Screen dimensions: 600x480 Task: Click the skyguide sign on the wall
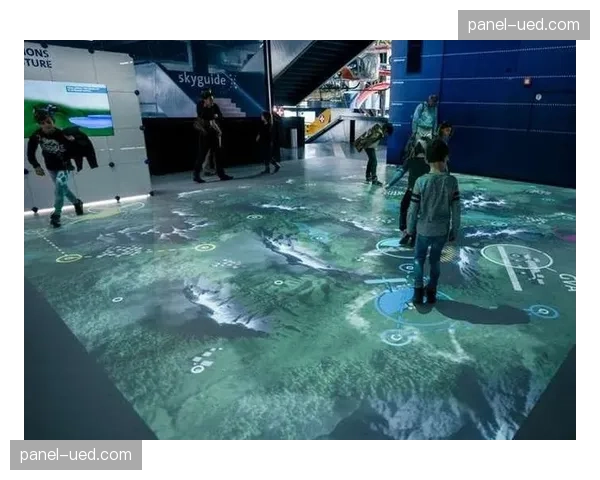click(201, 79)
